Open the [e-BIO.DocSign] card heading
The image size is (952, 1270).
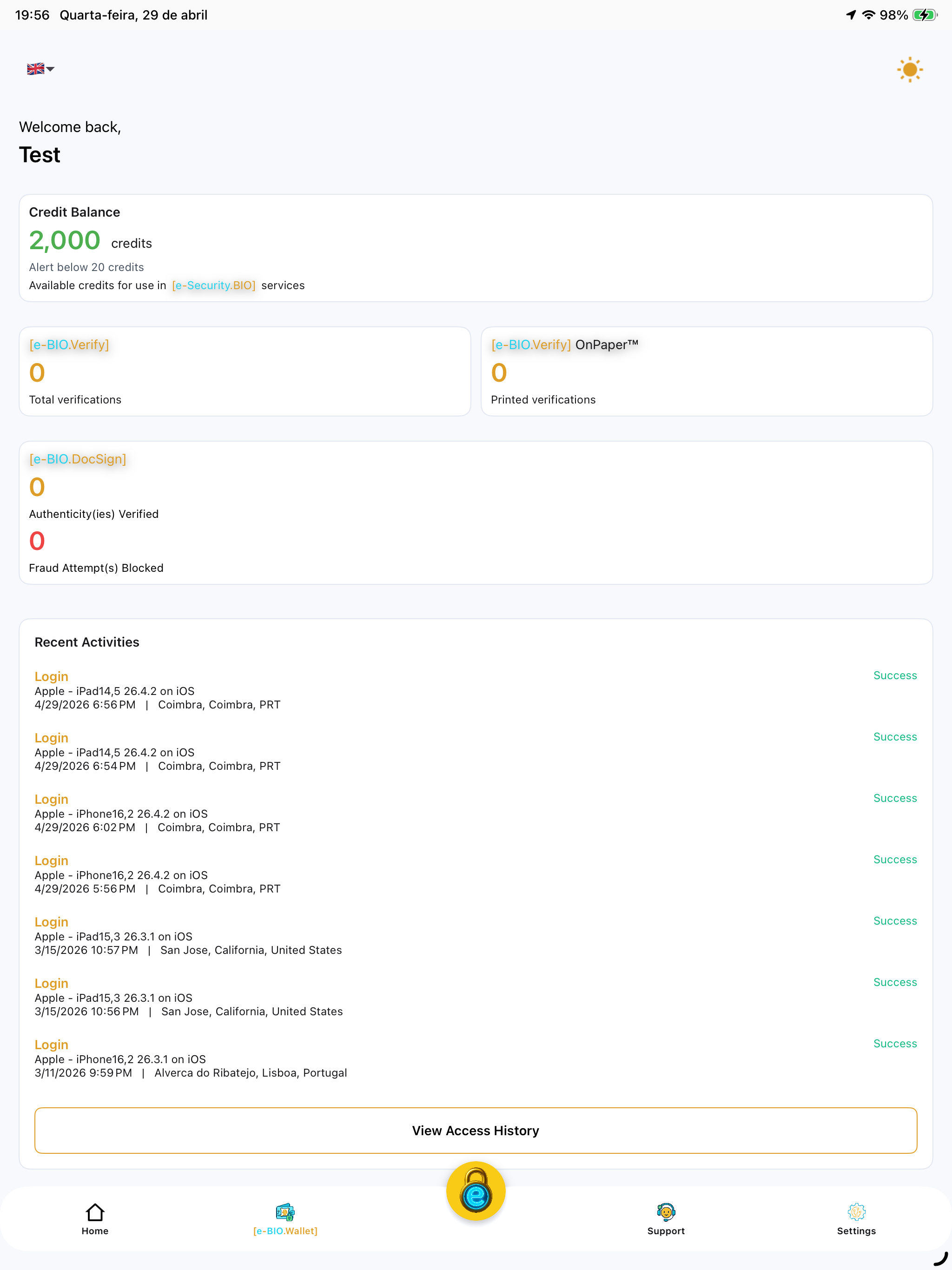tap(78, 459)
